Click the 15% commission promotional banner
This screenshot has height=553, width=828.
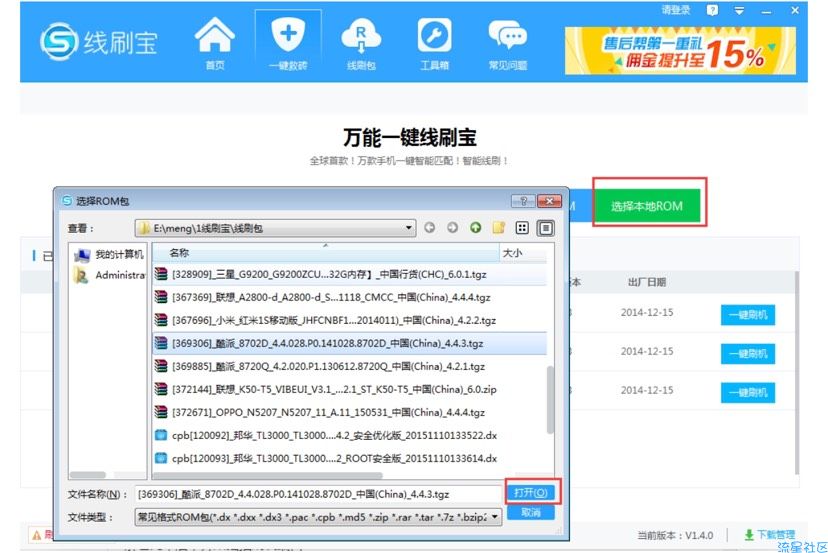click(680, 51)
